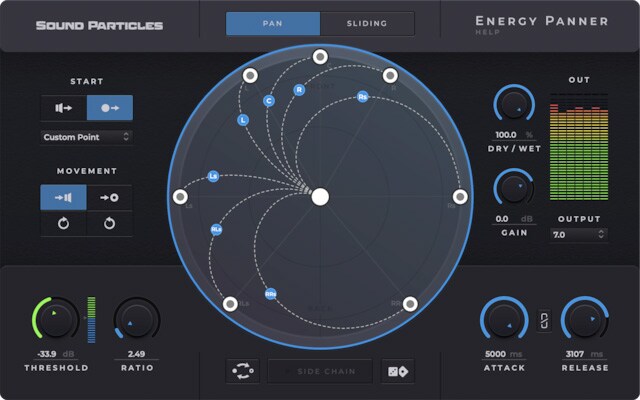
Task: Open the Custom Point dropdown
Action: [x=86, y=136]
